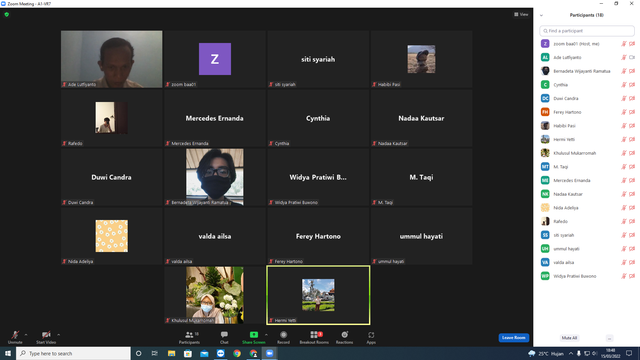Toggle mic icon for zoom baa01 host row
The height and width of the screenshot is (360, 640).
point(624,44)
